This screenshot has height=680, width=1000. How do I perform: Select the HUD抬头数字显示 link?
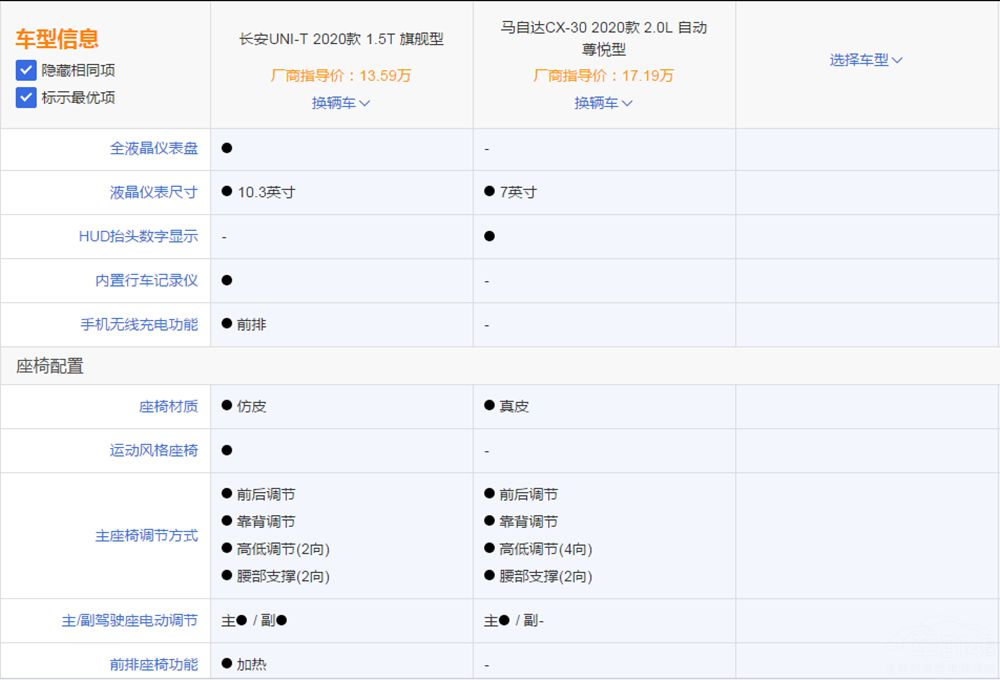point(138,236)
